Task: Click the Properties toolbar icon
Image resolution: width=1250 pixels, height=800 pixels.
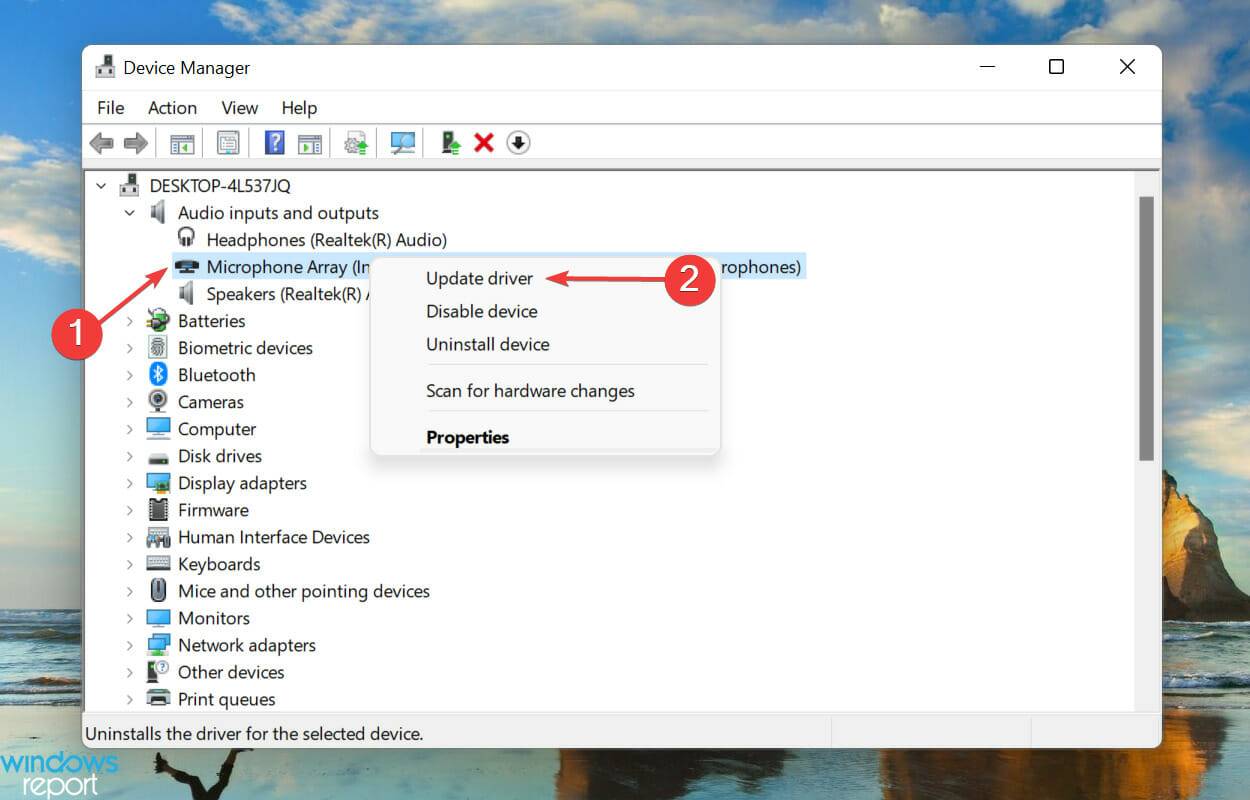Action: pos(230,142)
